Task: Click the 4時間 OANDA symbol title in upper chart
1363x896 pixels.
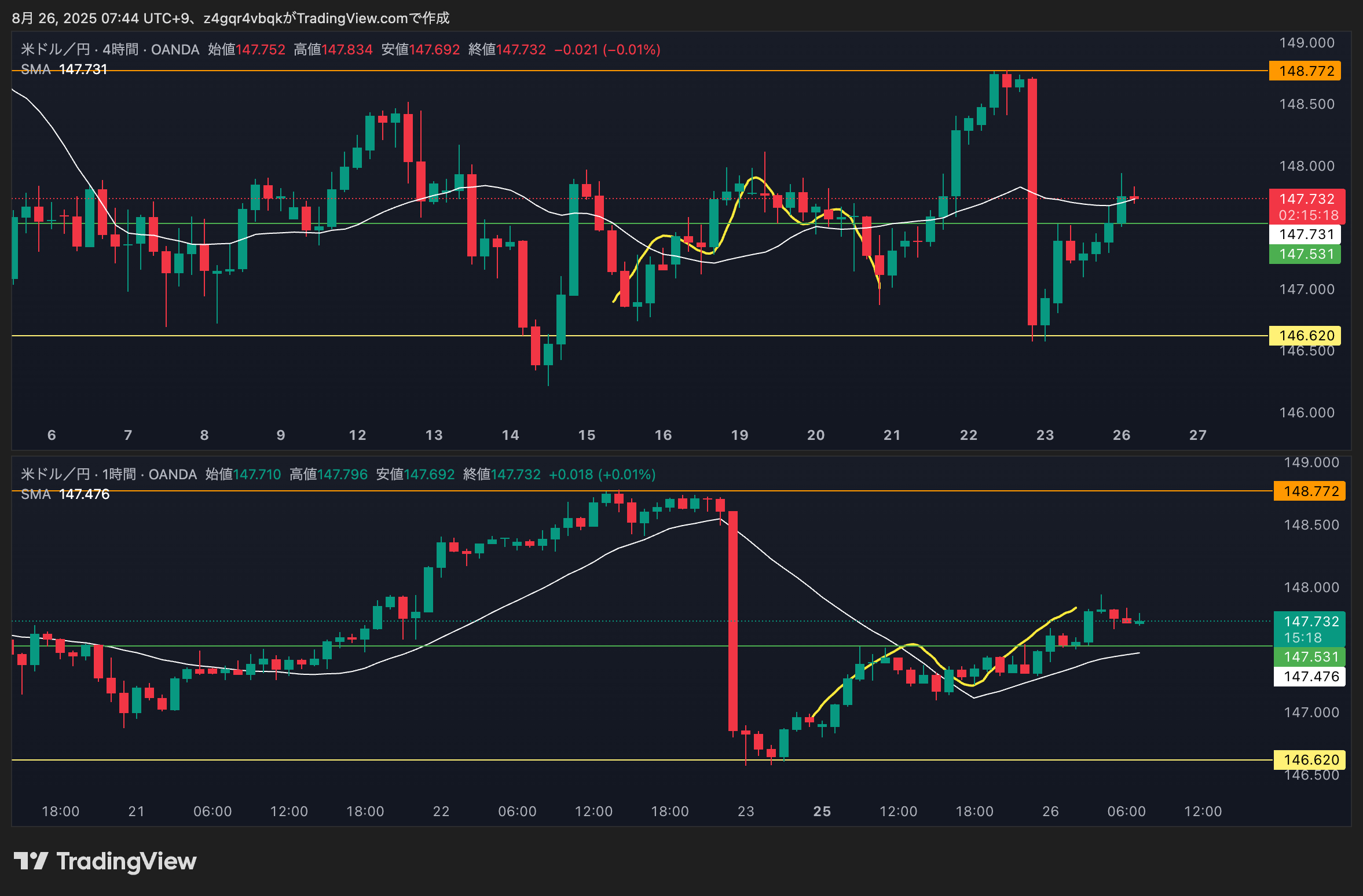Action: [110, 50]
